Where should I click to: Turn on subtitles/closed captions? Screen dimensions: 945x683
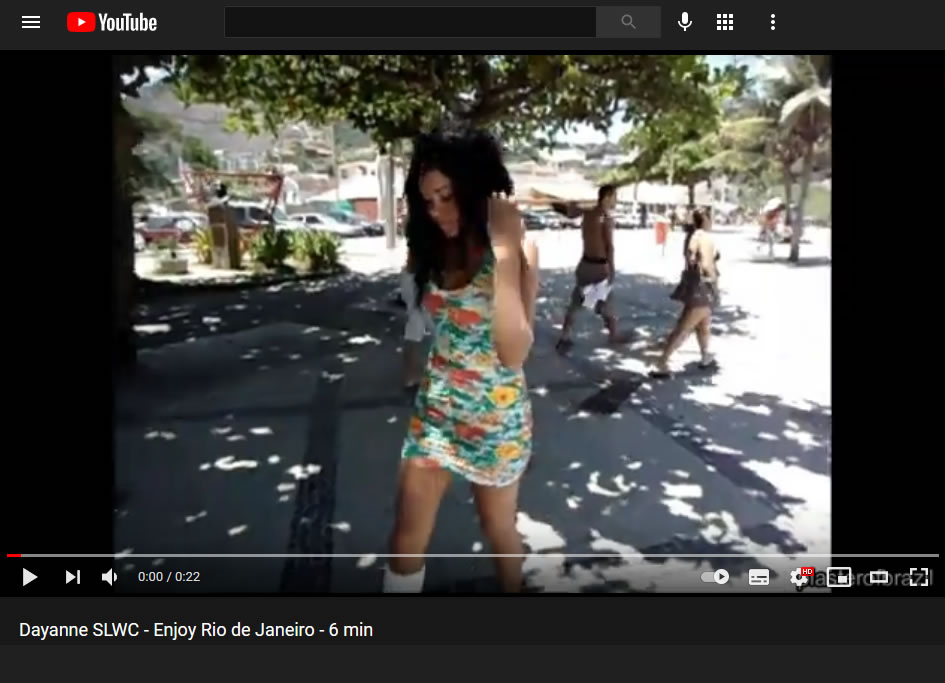759,577
